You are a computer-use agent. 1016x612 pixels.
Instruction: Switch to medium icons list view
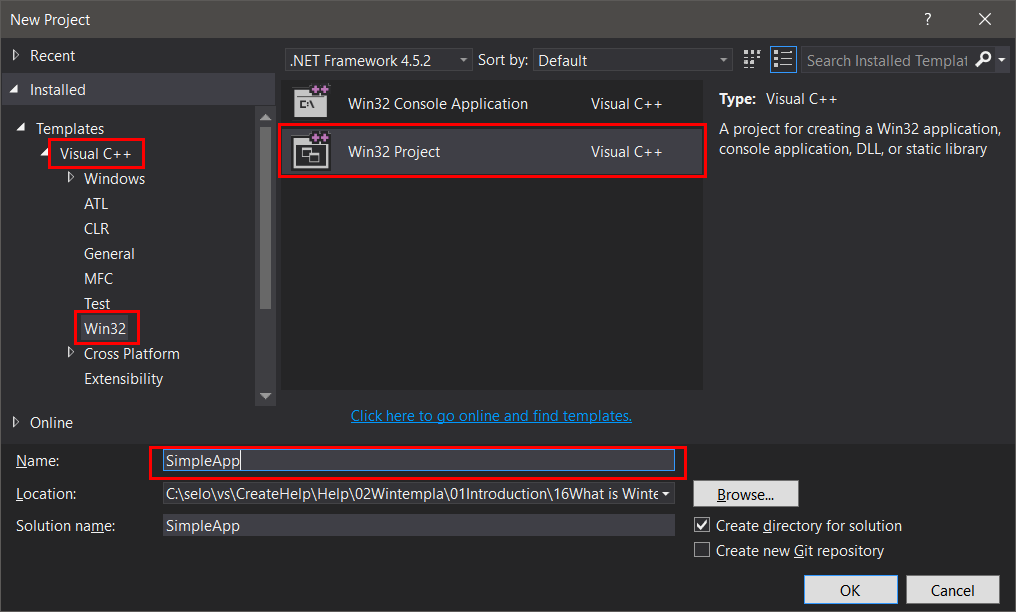pos(783,60)
